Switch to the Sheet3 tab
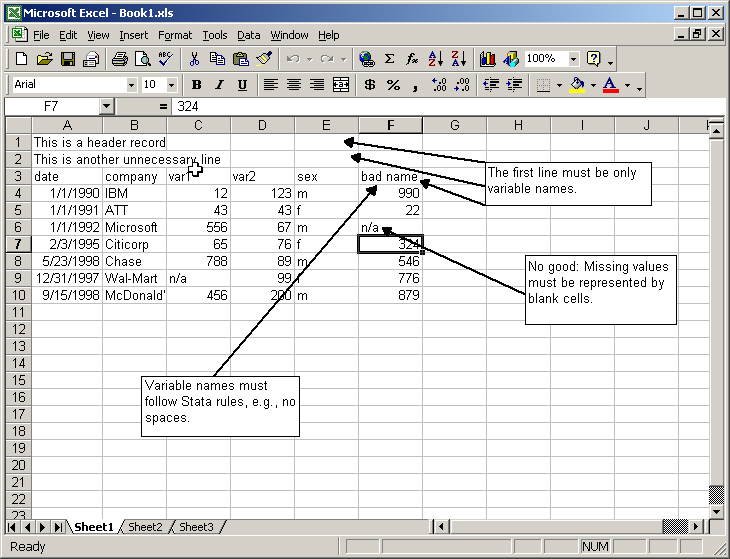This screenshot has width=730, height=559. coord(196,527)
